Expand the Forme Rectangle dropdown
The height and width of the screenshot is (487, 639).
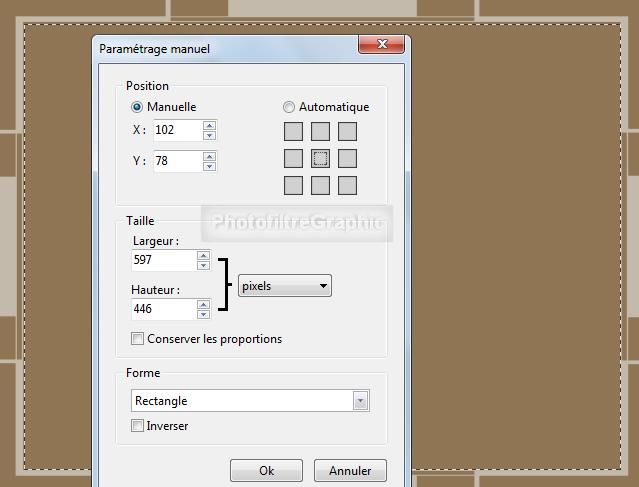360,401
